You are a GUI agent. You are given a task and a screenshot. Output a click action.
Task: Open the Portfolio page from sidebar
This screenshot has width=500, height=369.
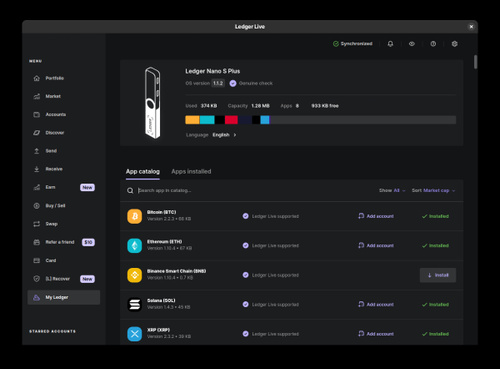point(55,78)
